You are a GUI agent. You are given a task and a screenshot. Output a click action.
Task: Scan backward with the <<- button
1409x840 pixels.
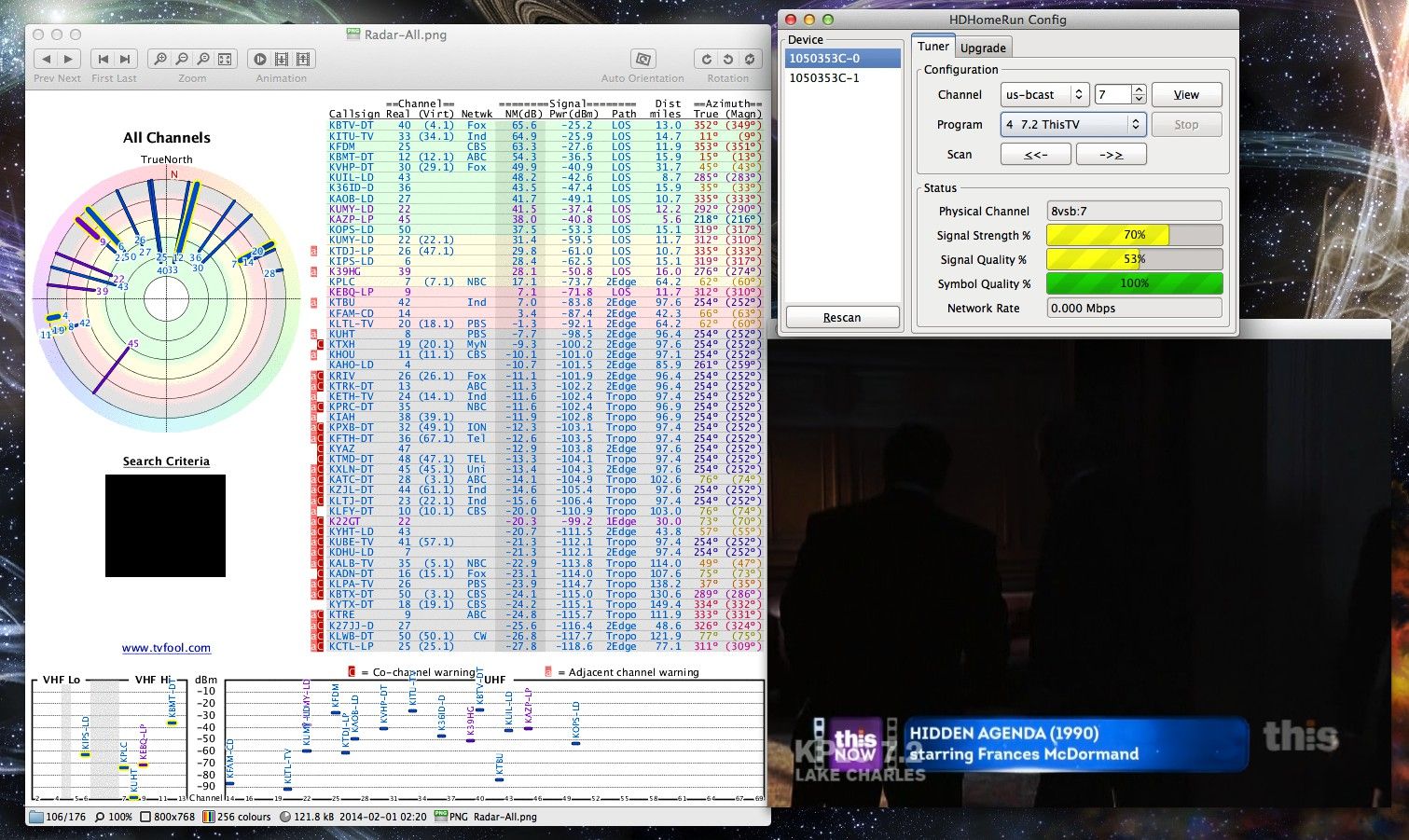tap(1035, 154)
